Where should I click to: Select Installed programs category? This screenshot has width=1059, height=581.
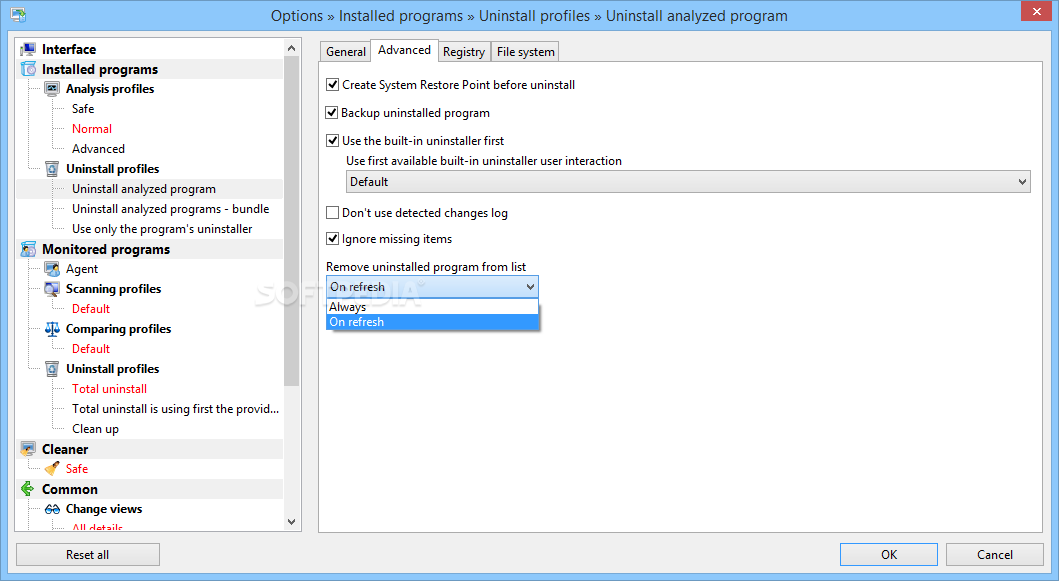[x=100, y=69]
